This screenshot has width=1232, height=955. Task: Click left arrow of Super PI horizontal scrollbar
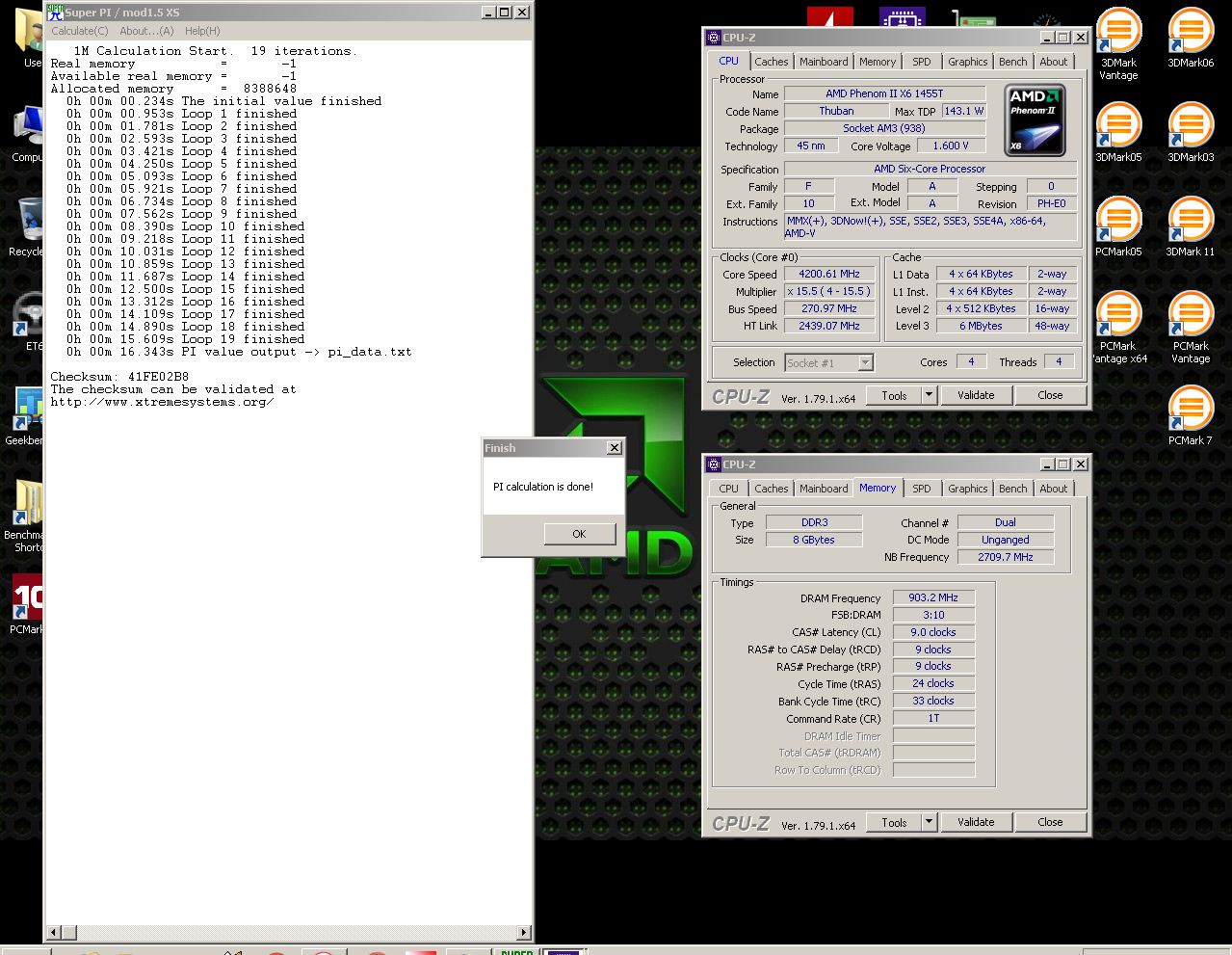tap(54, 932)
